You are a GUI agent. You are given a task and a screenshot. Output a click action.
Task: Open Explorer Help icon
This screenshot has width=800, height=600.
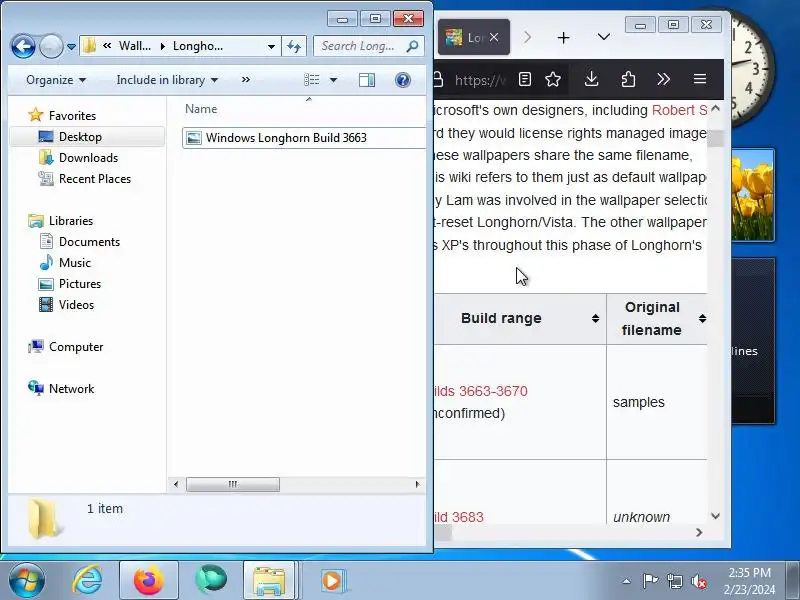click(403, 80)
